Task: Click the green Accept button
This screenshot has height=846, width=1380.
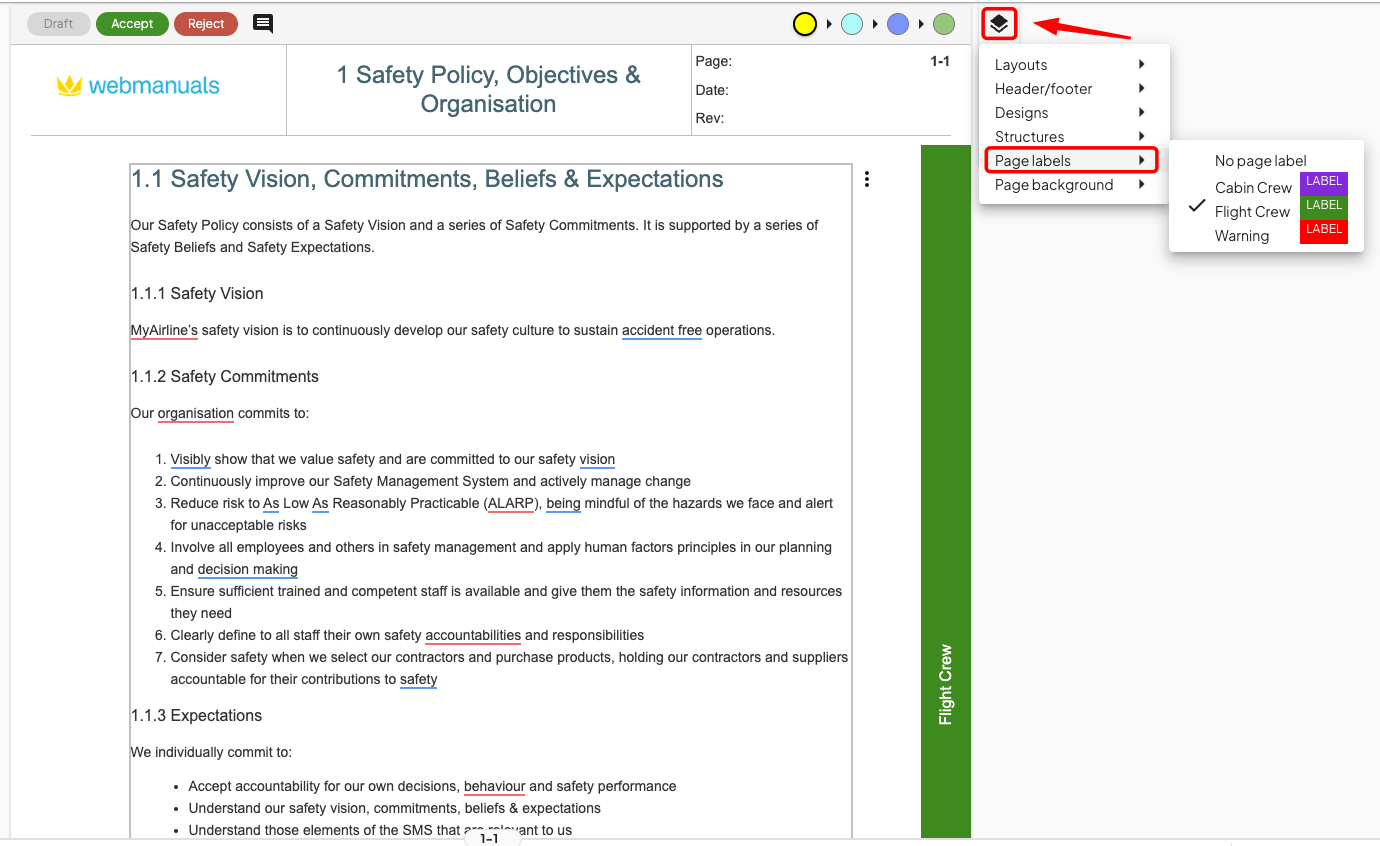Action: tap(132, 24)
